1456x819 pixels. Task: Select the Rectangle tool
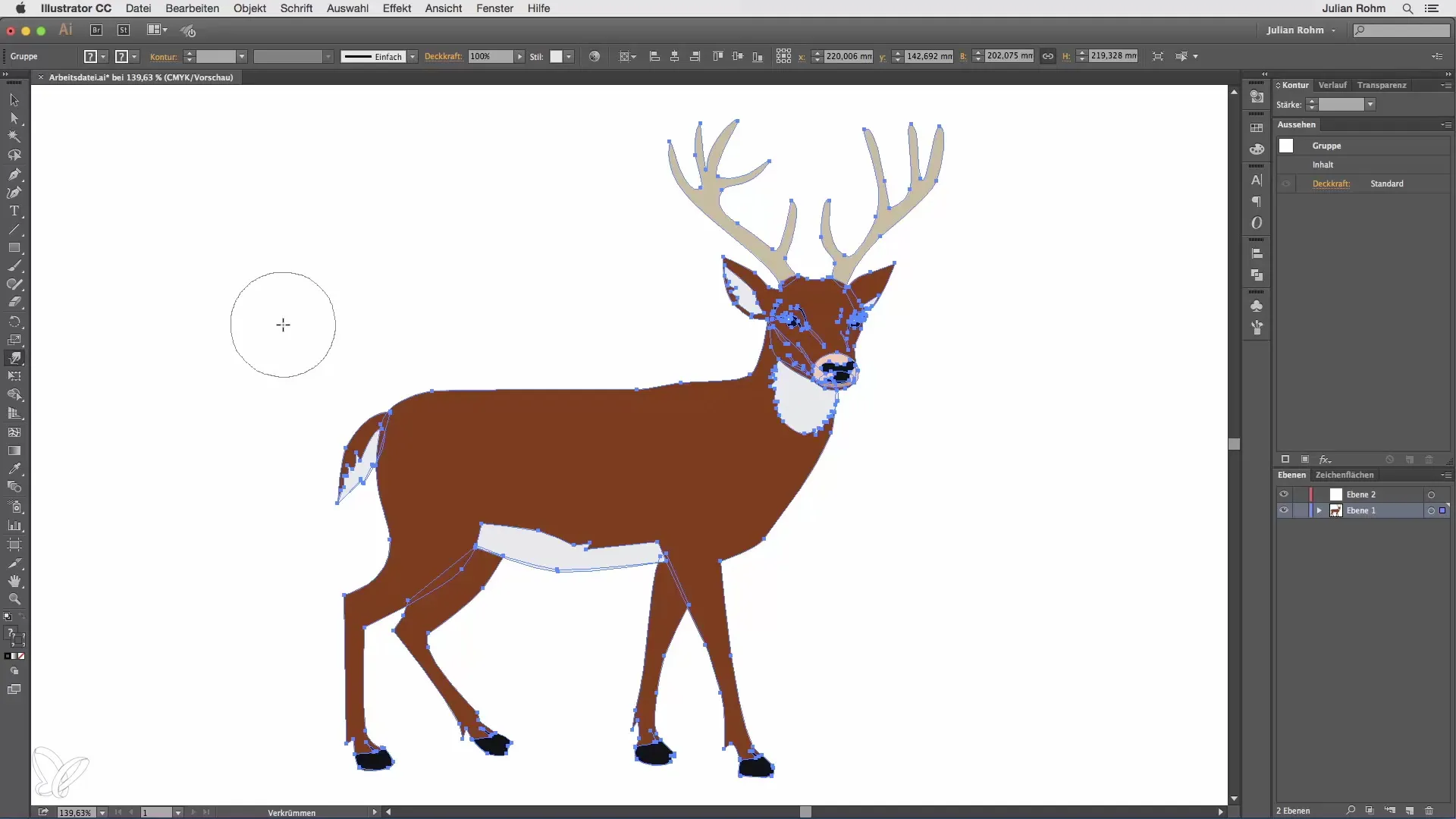pos(14,248)
